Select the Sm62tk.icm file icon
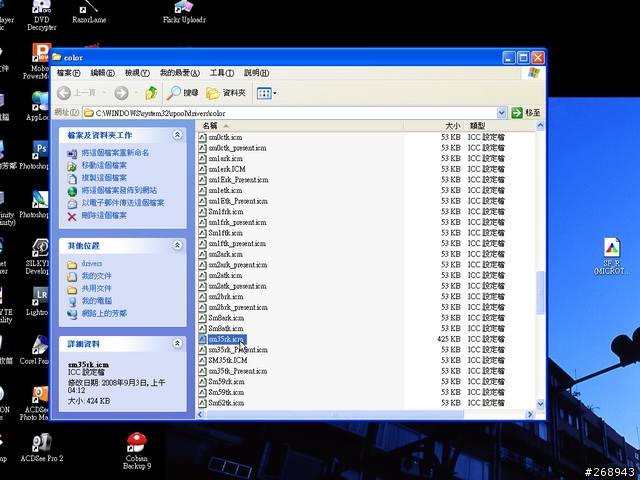The height and width of the screenshot is (480, 640). [x=202, y=403]
